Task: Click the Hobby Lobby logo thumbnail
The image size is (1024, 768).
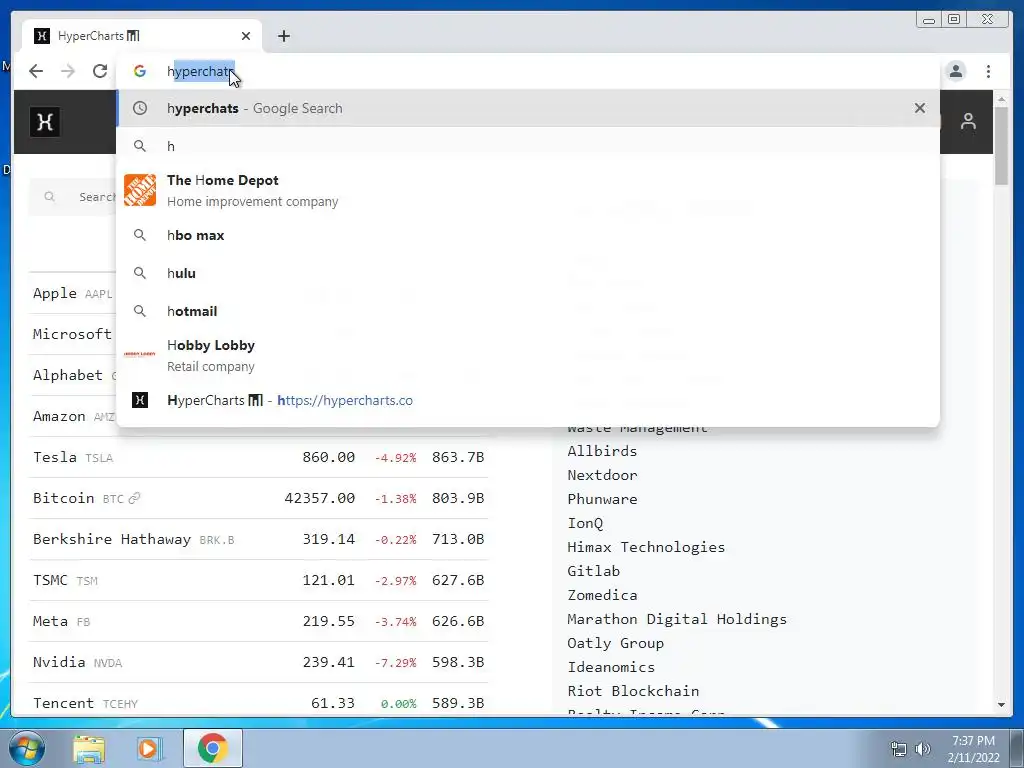Action: (x=140, y=355)
